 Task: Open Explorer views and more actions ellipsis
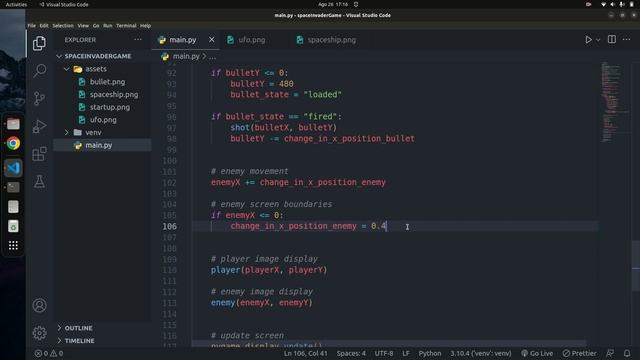click(138, 40)
